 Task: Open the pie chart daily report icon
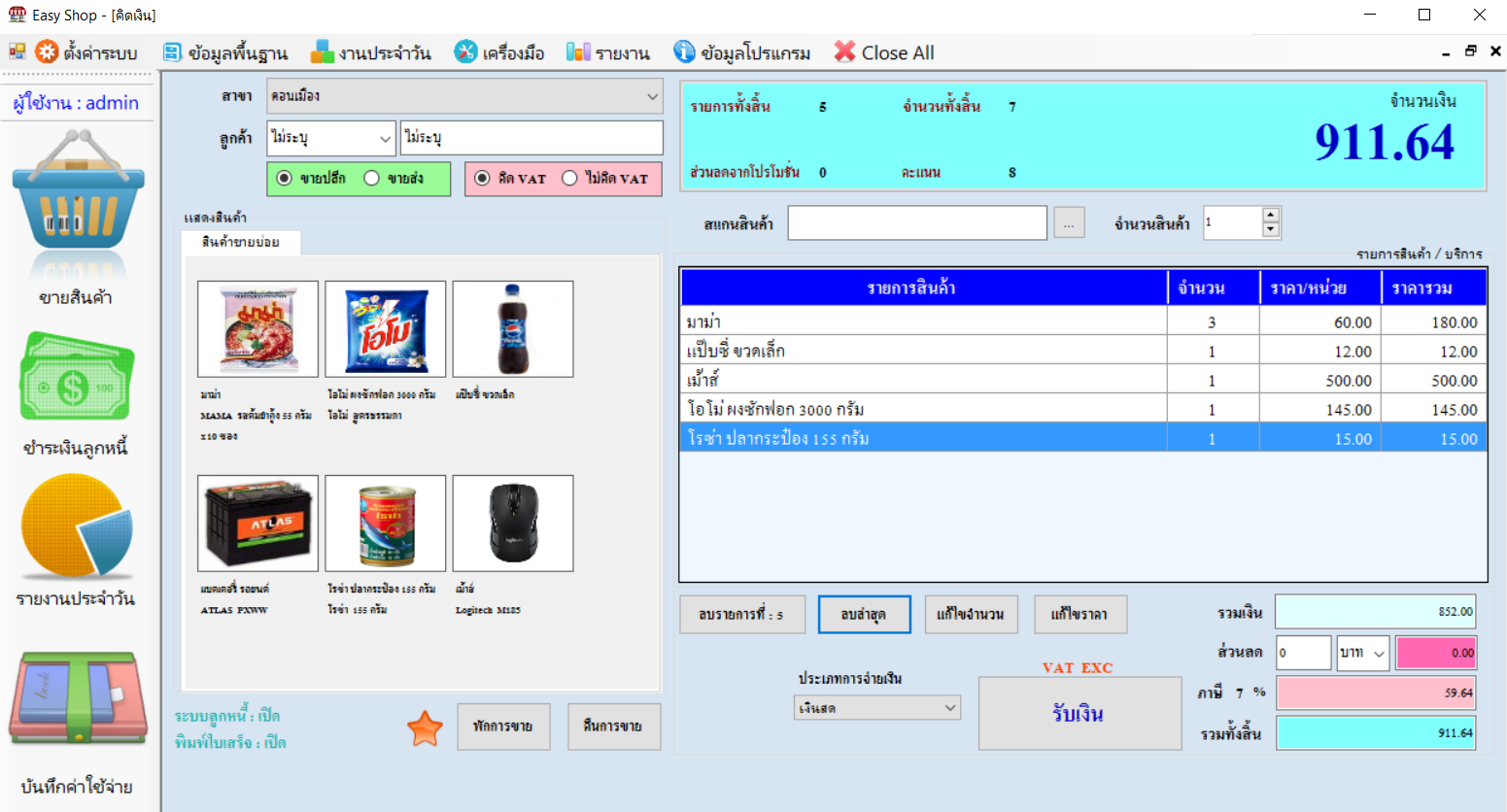coord(77,526)
